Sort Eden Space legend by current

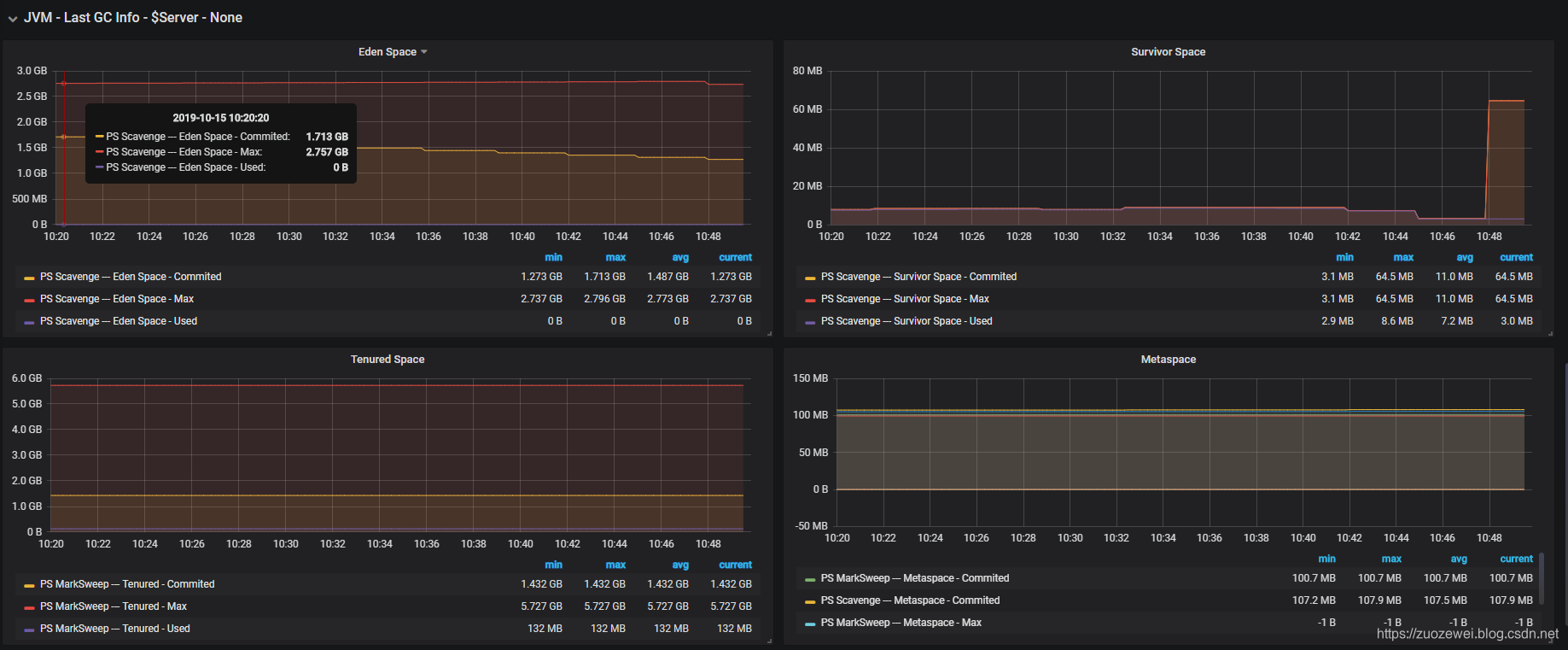click(x=735, y=257)
